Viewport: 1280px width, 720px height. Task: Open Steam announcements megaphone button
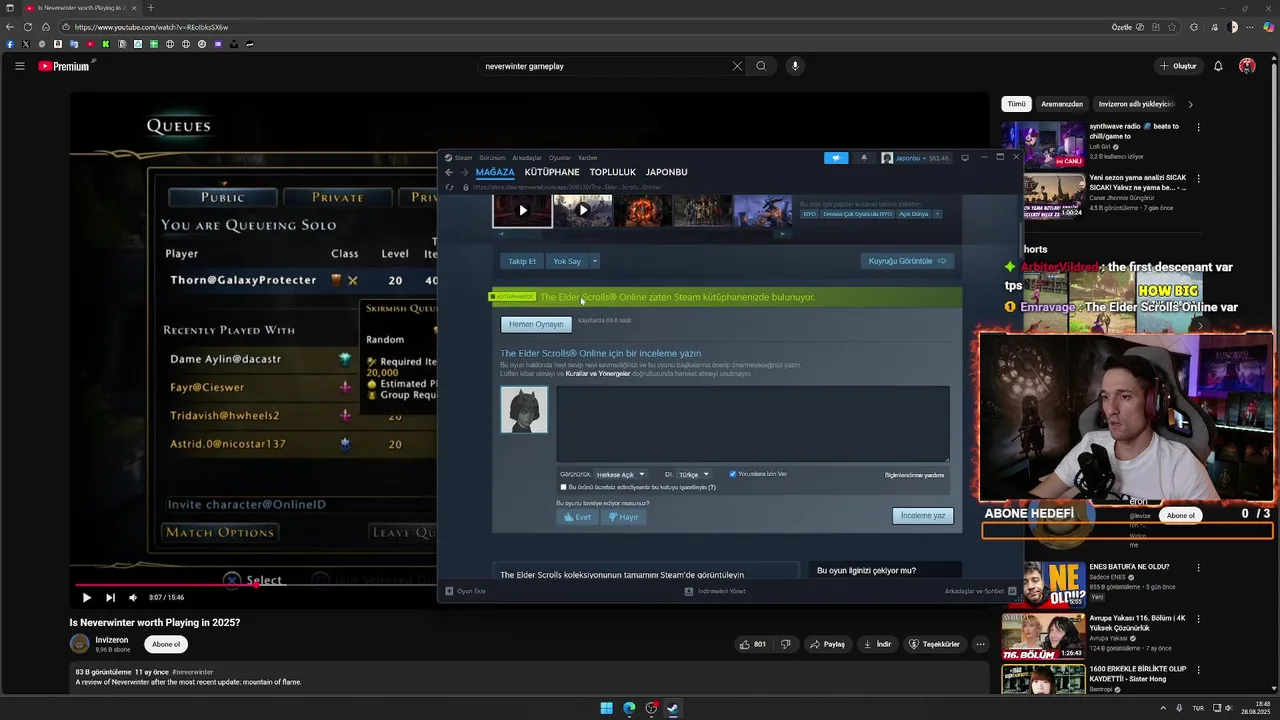[836, 157]
